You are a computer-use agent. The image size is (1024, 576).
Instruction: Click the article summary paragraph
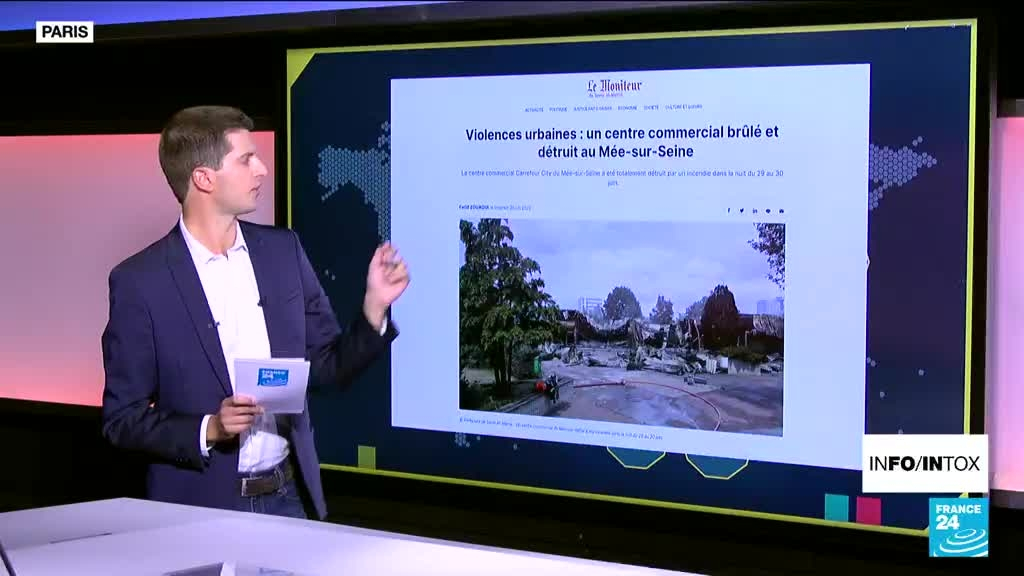[621, 177]
